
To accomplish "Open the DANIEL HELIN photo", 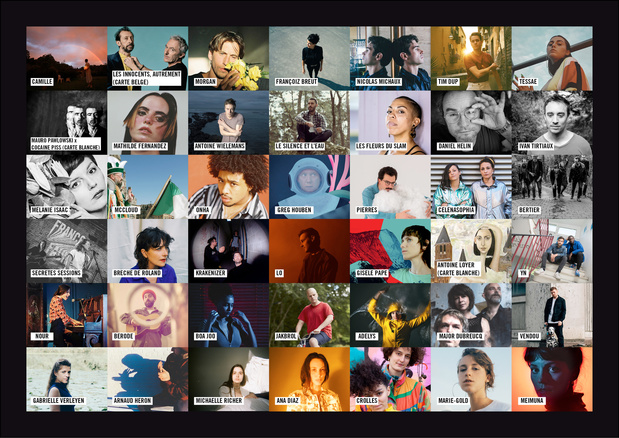I will 471,123.
